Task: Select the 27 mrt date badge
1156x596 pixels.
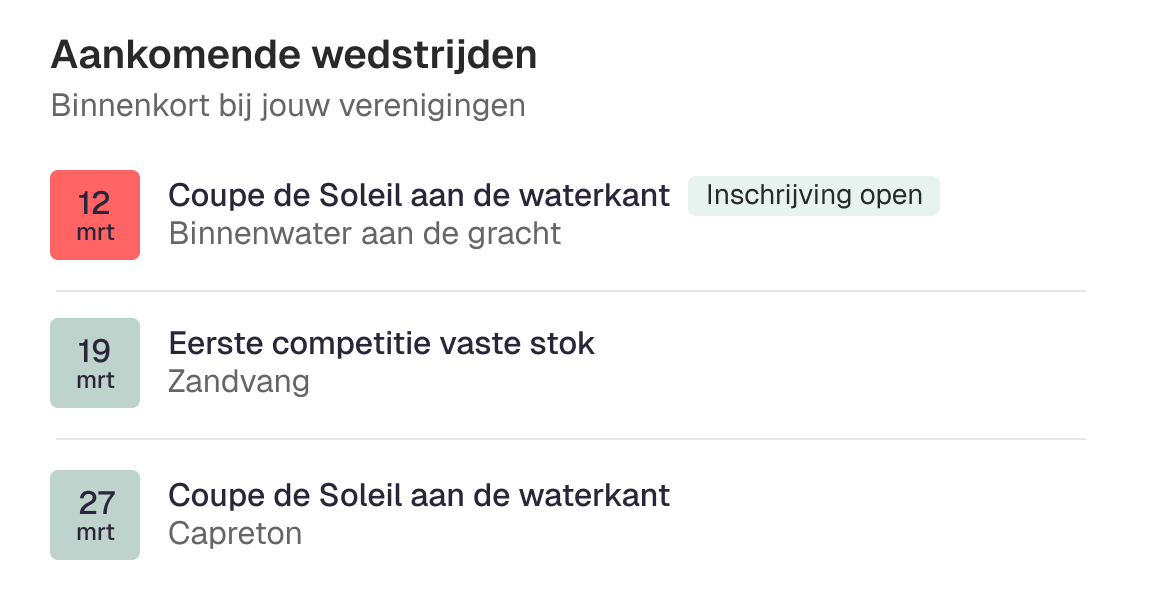Action: pyautogui.click(x=95, y=515)
